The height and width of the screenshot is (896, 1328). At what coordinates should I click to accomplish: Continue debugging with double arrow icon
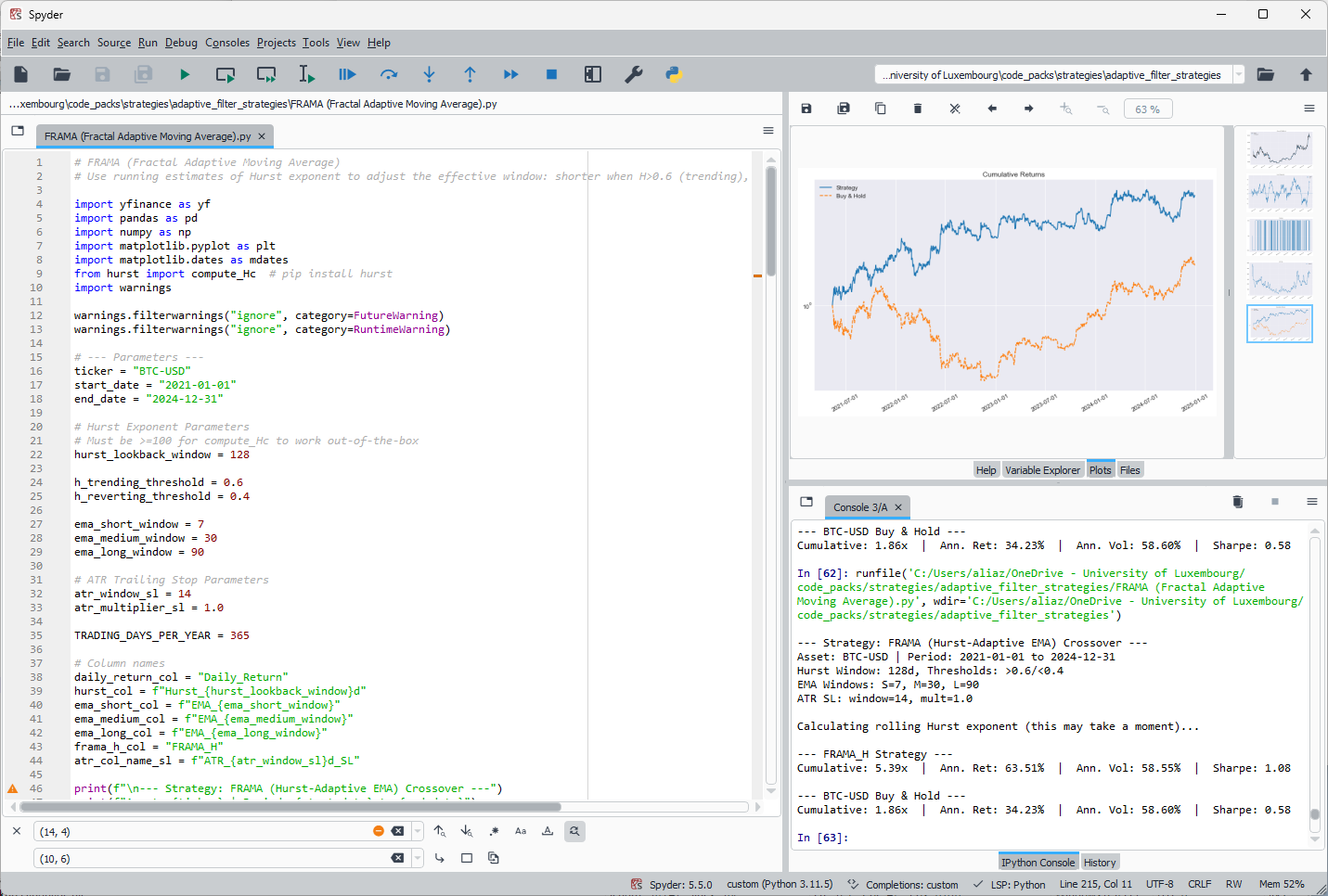(x=510, y=74)
